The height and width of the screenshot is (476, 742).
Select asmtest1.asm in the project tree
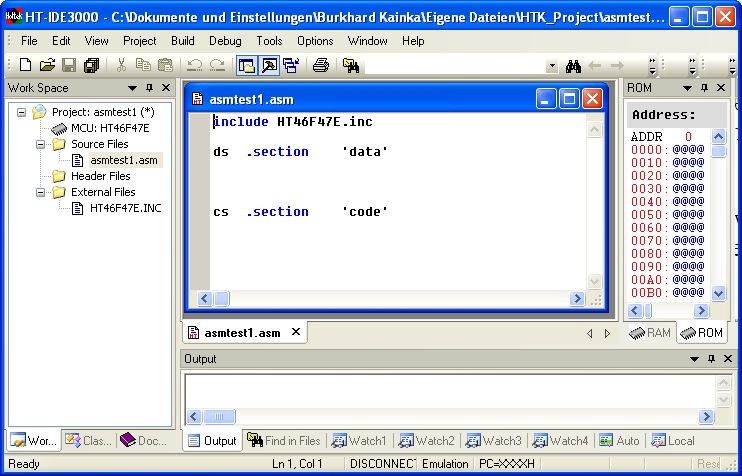(123, 160)
